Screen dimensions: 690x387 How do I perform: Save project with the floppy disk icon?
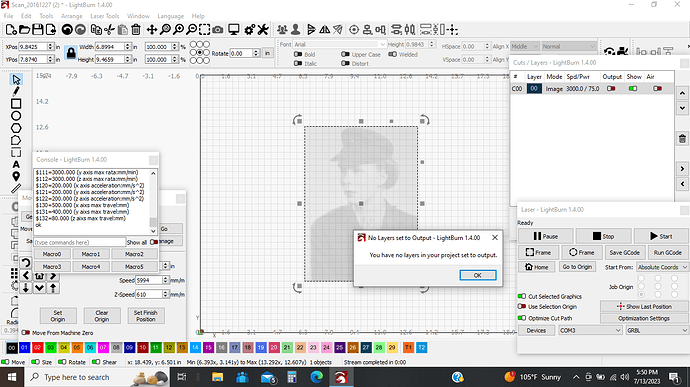click(38, 30)
